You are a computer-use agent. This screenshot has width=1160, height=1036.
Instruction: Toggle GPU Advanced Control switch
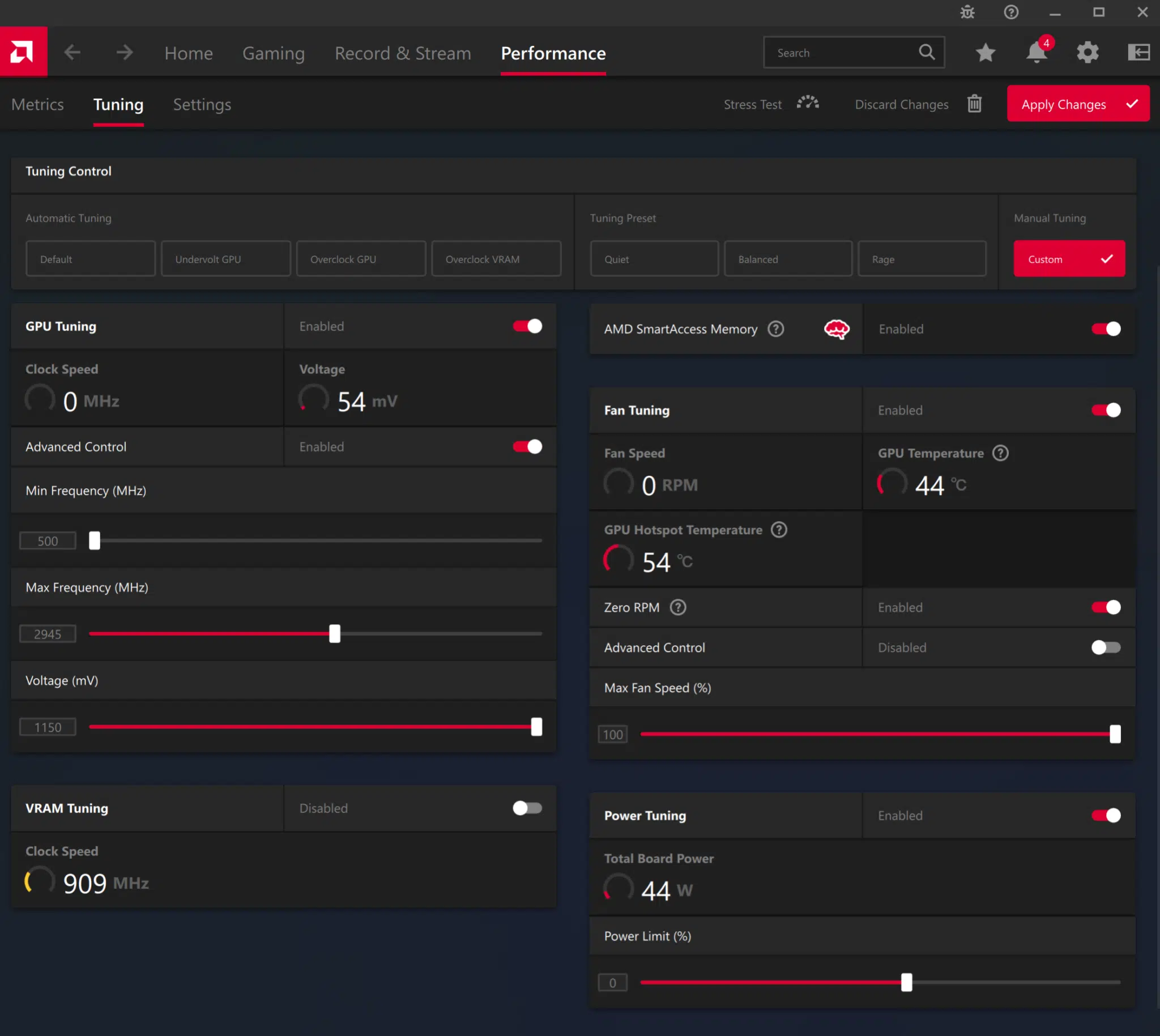[527, 447]
